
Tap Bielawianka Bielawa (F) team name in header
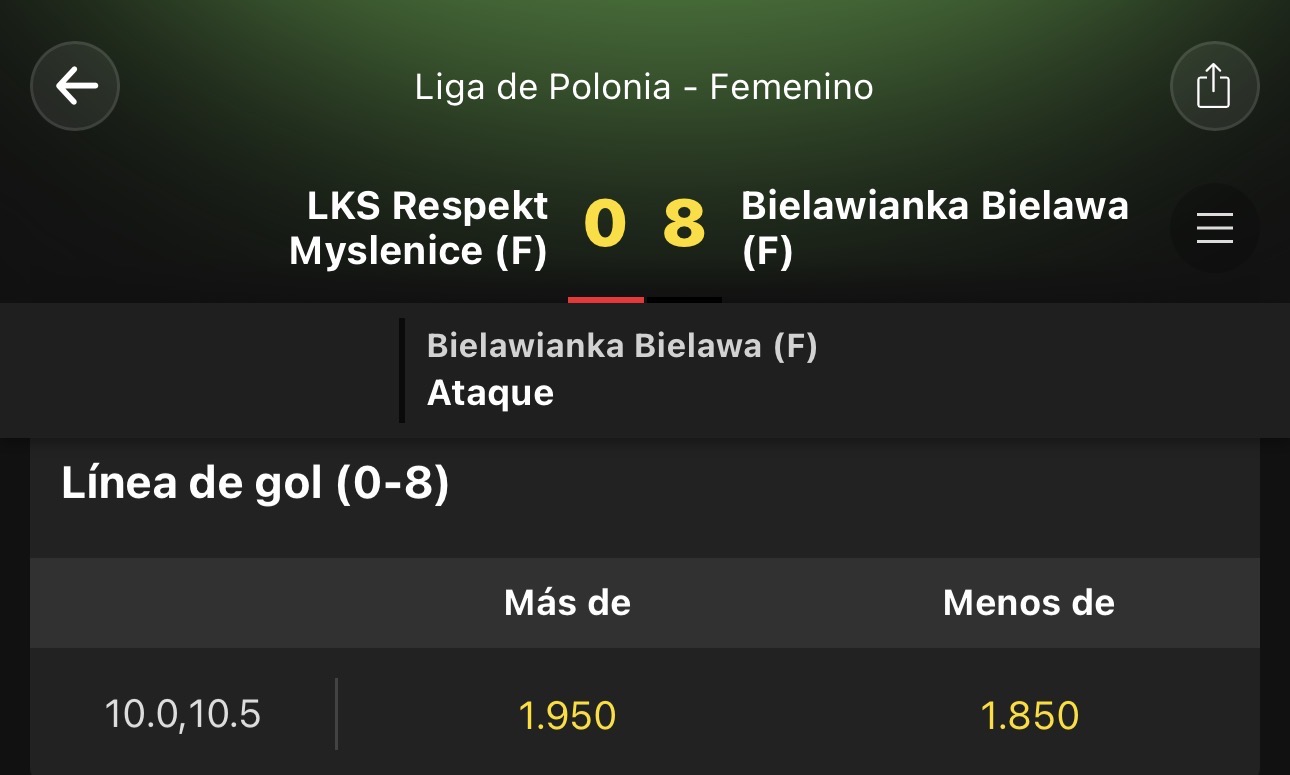point(935,229)
